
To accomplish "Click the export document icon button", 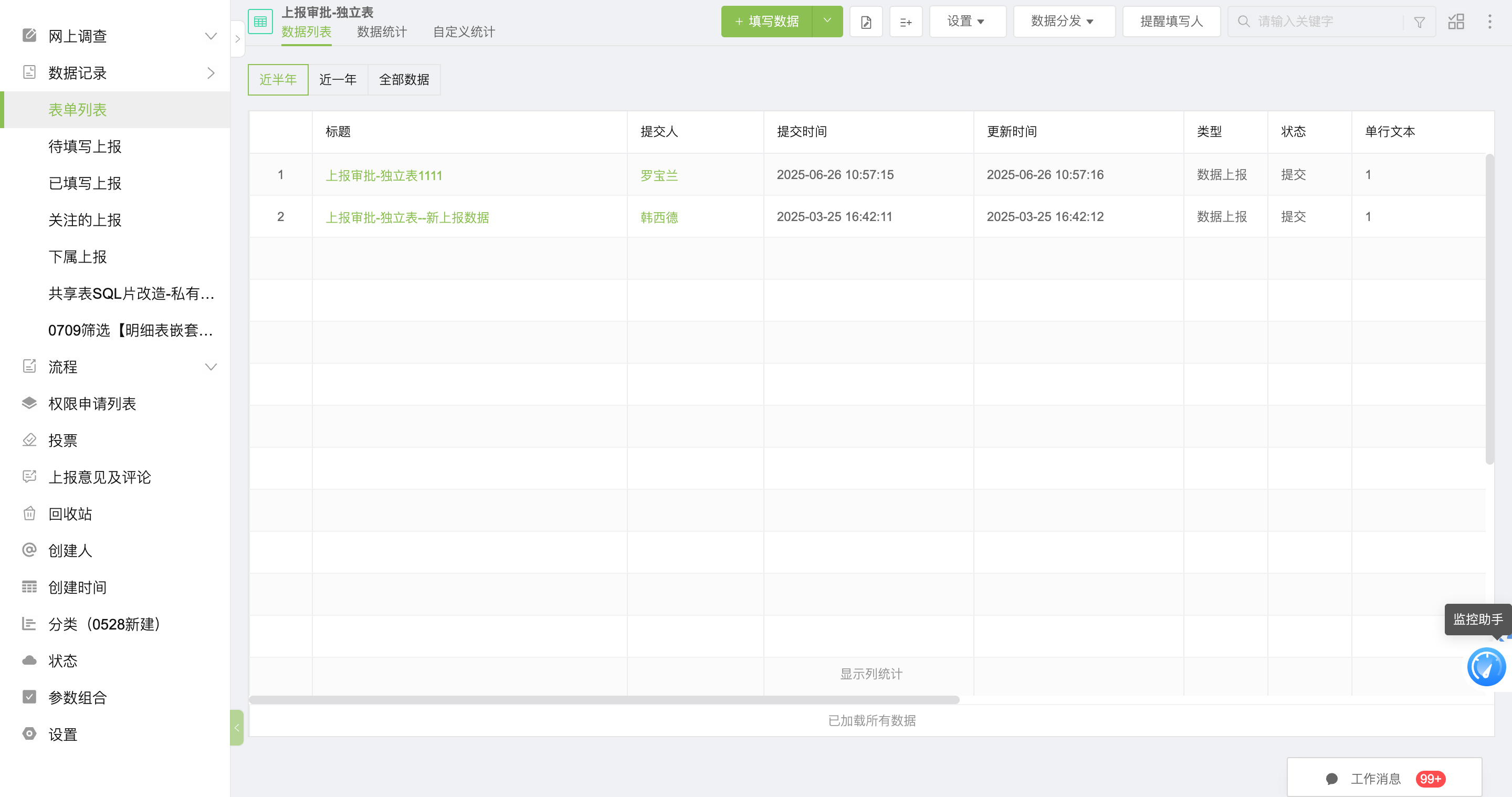I will (866, 22).
